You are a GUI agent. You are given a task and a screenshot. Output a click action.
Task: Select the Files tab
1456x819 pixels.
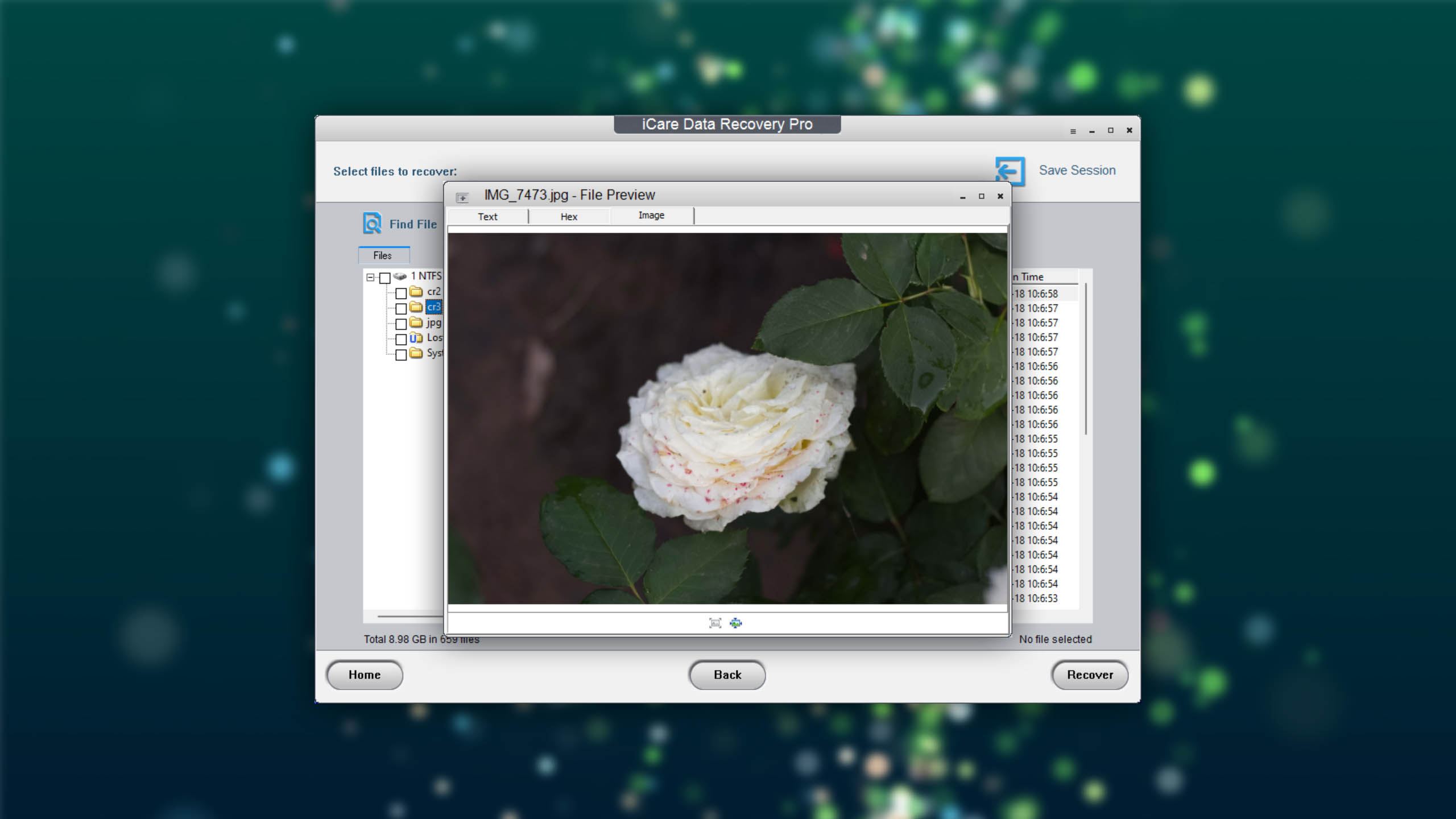pos(383,255)
